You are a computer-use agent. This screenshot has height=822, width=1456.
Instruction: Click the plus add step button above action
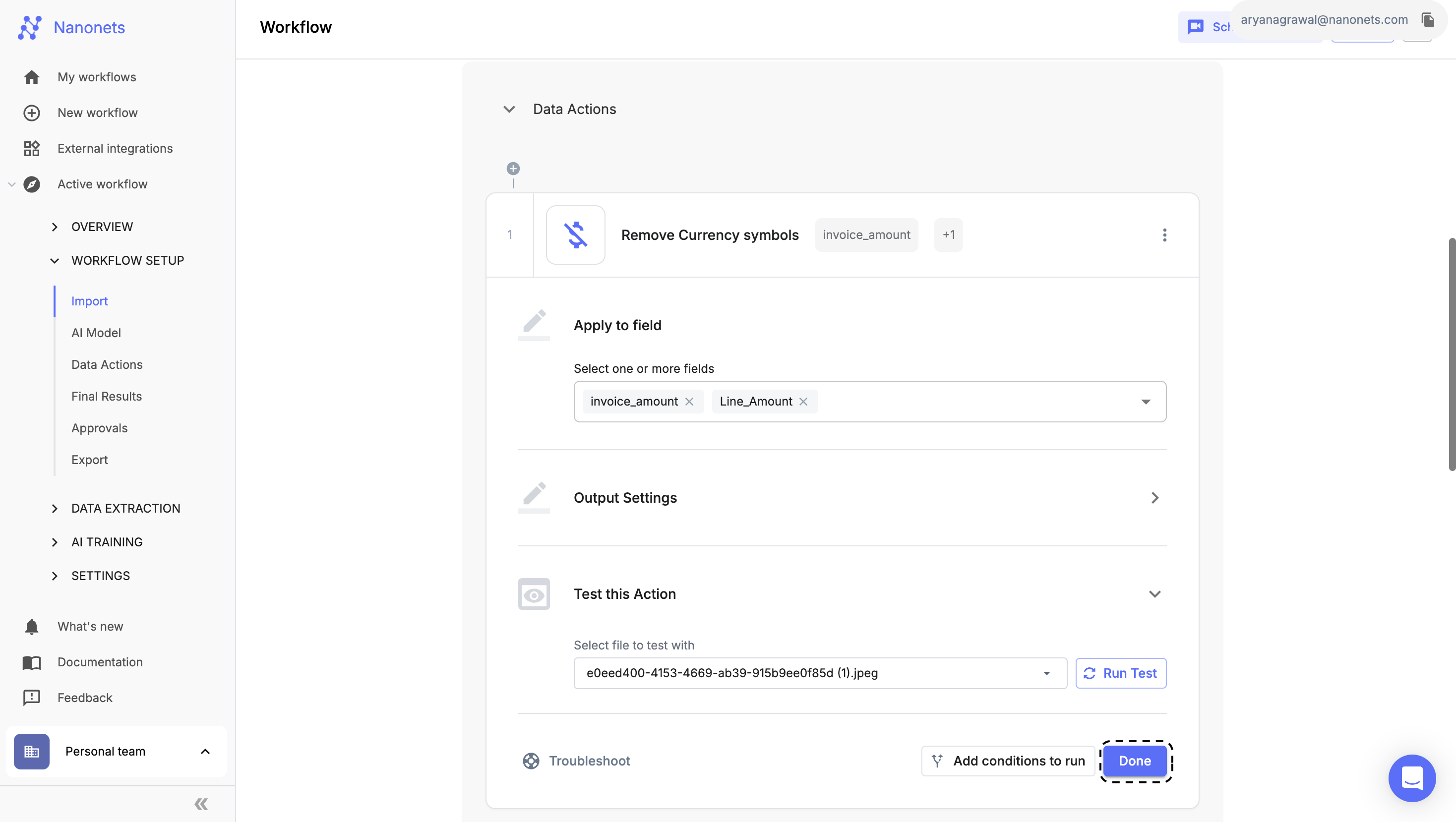point(513,168)
